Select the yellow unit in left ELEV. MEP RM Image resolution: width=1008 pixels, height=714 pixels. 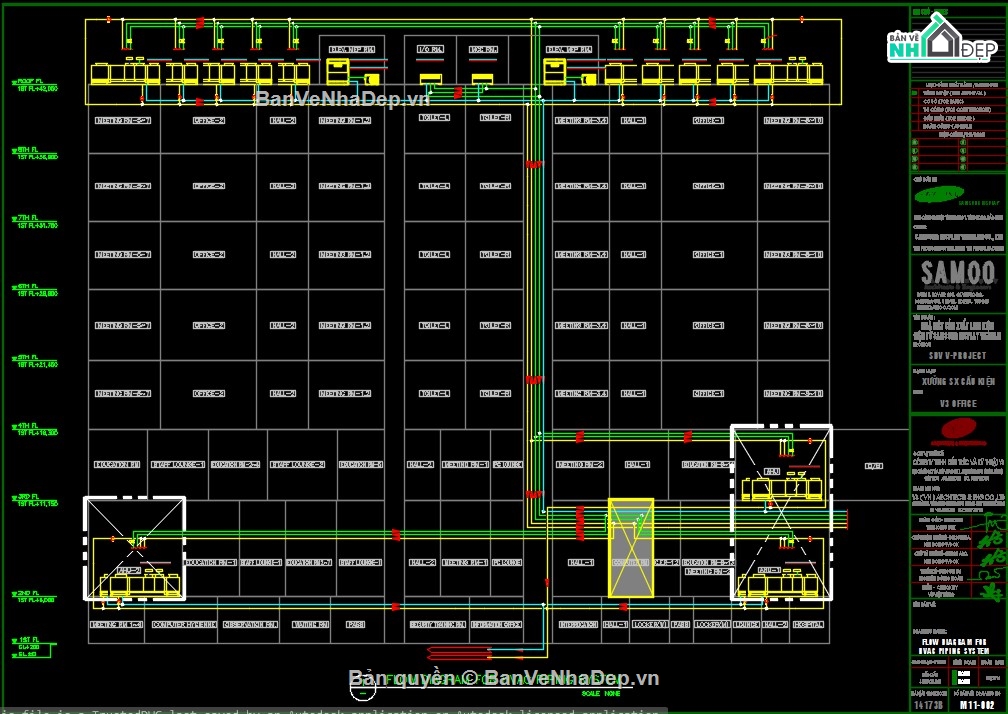tap(337, 72)
